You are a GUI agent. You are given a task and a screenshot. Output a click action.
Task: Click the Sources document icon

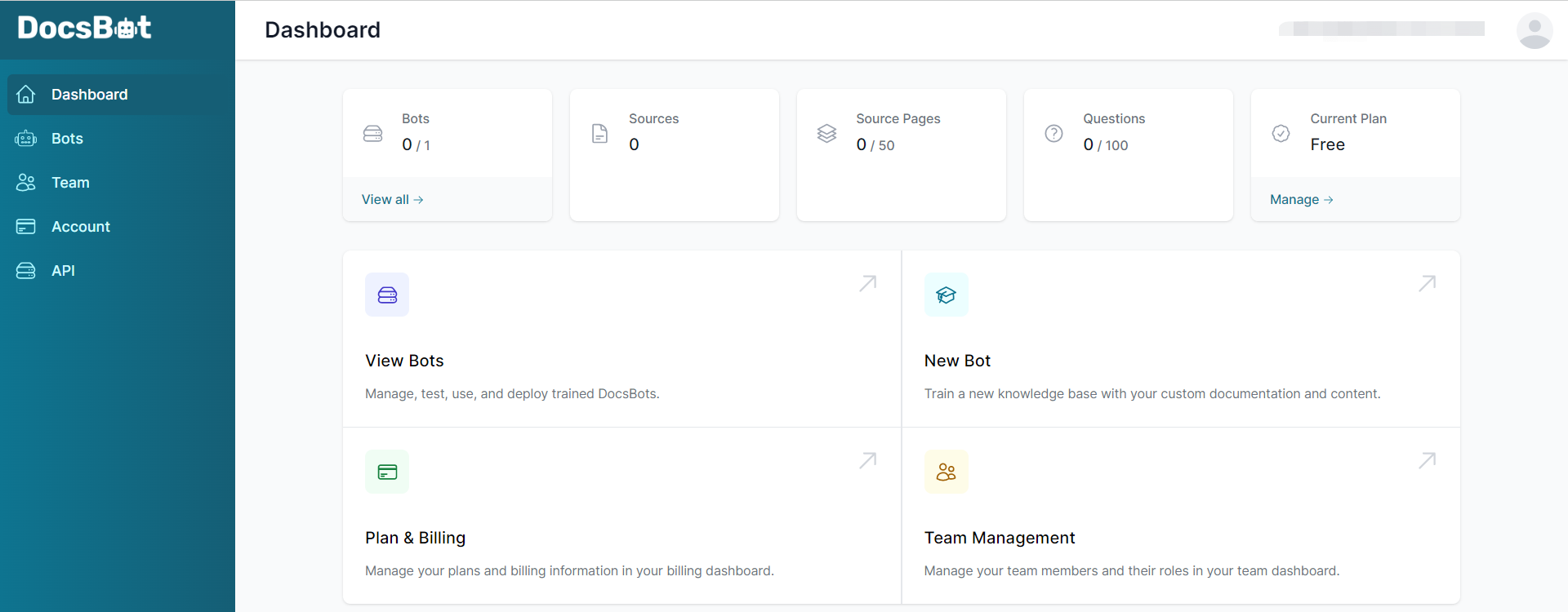pos(599,134)
